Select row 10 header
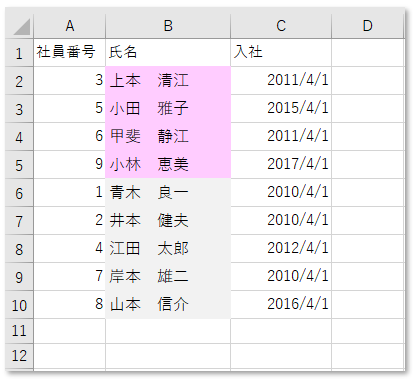413x380 pixels. pyautogui.click(x=19, y=305)
